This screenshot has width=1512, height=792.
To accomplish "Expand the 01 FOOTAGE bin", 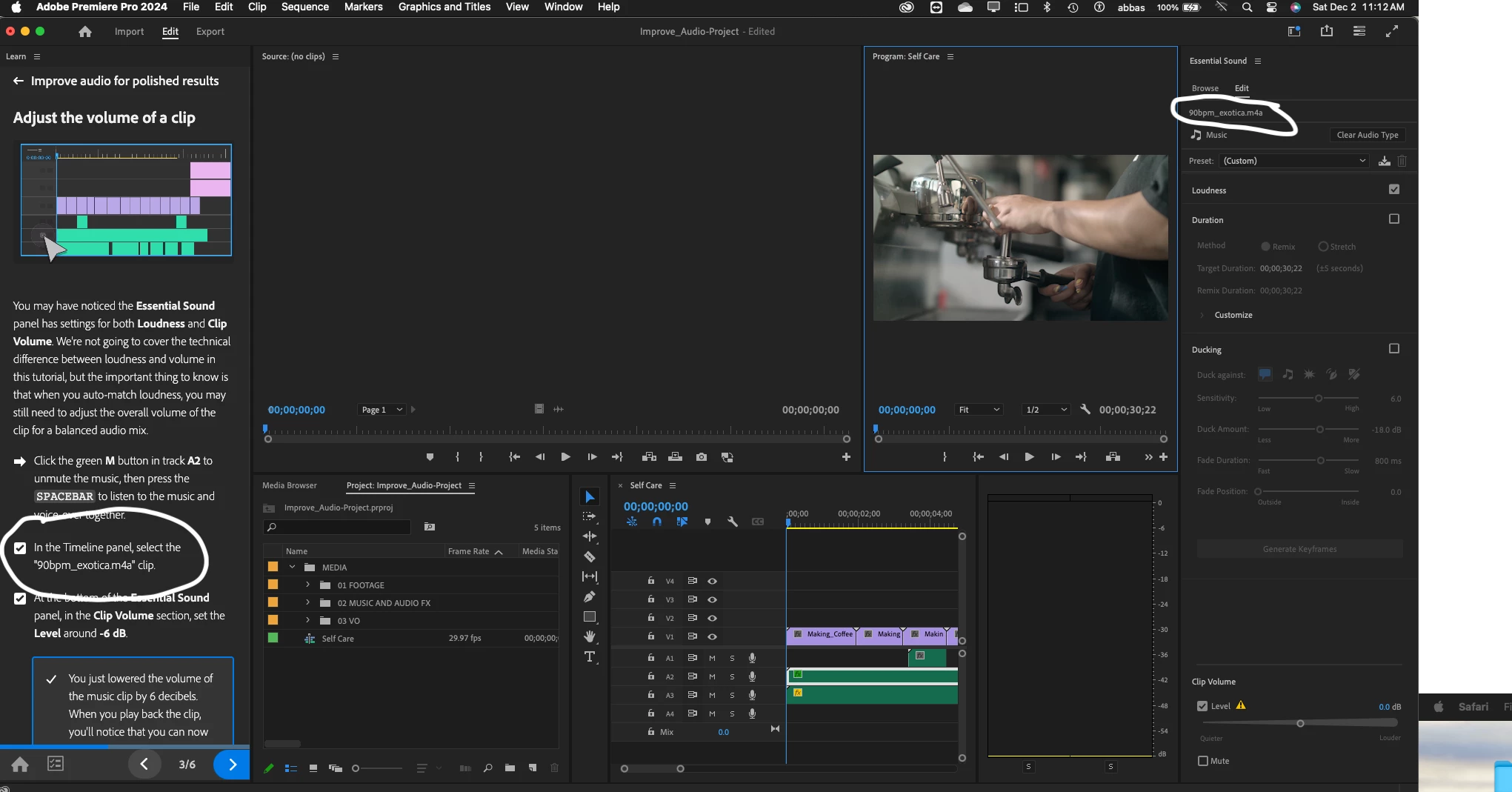I will pos(307,585).
